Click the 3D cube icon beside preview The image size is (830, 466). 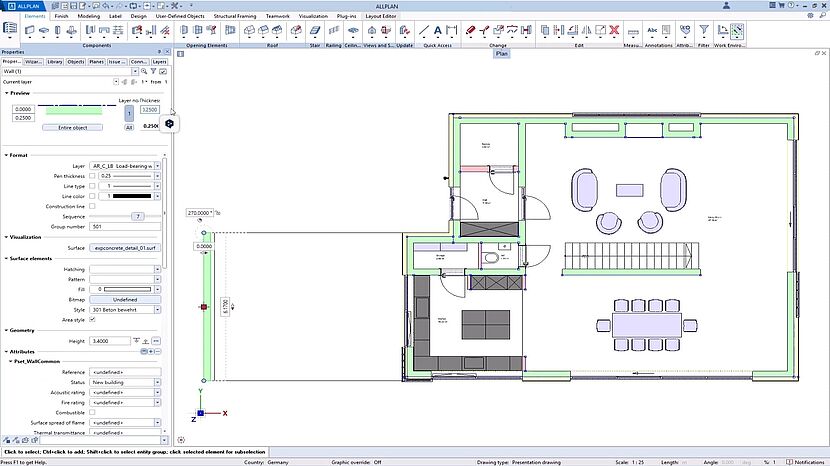pyautogui.click(x=170, y=122)
